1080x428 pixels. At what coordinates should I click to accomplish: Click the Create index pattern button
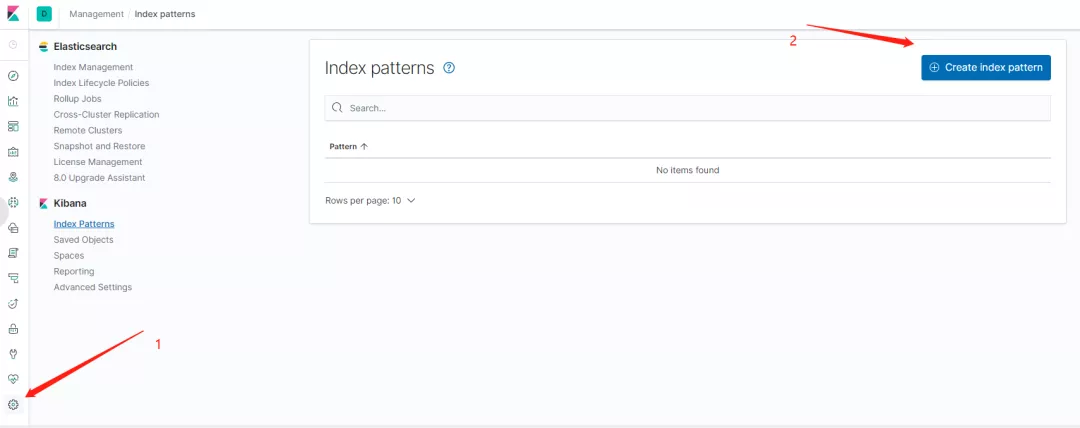click(x=986, y=68)
